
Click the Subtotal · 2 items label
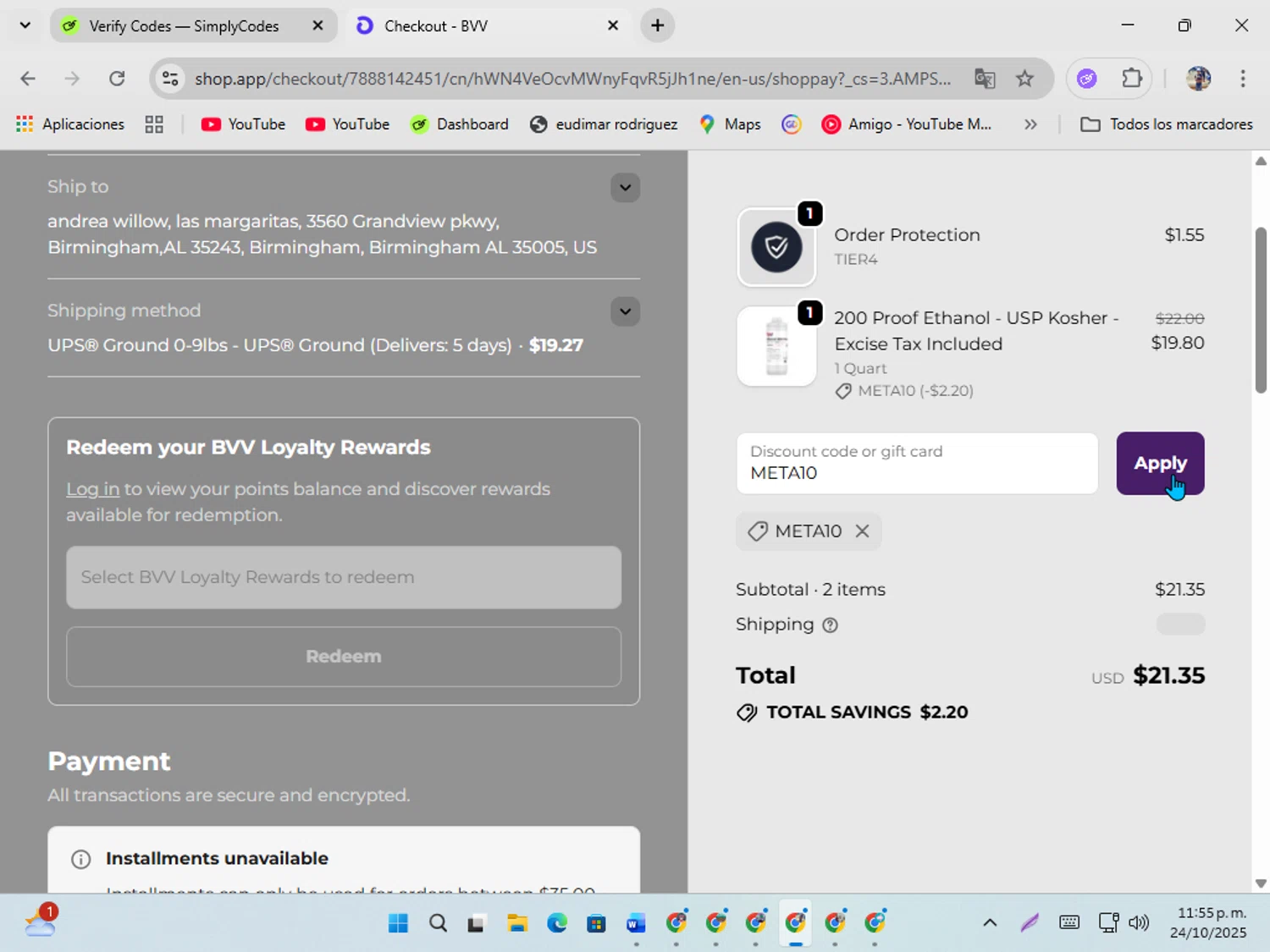[810, 590]
